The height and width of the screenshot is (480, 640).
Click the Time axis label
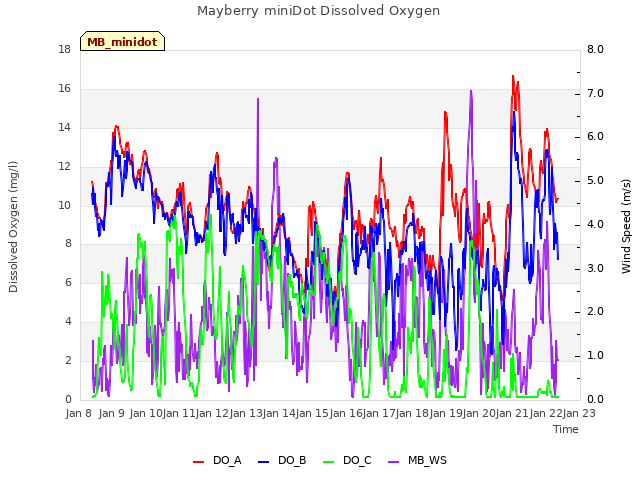point(566,429)
